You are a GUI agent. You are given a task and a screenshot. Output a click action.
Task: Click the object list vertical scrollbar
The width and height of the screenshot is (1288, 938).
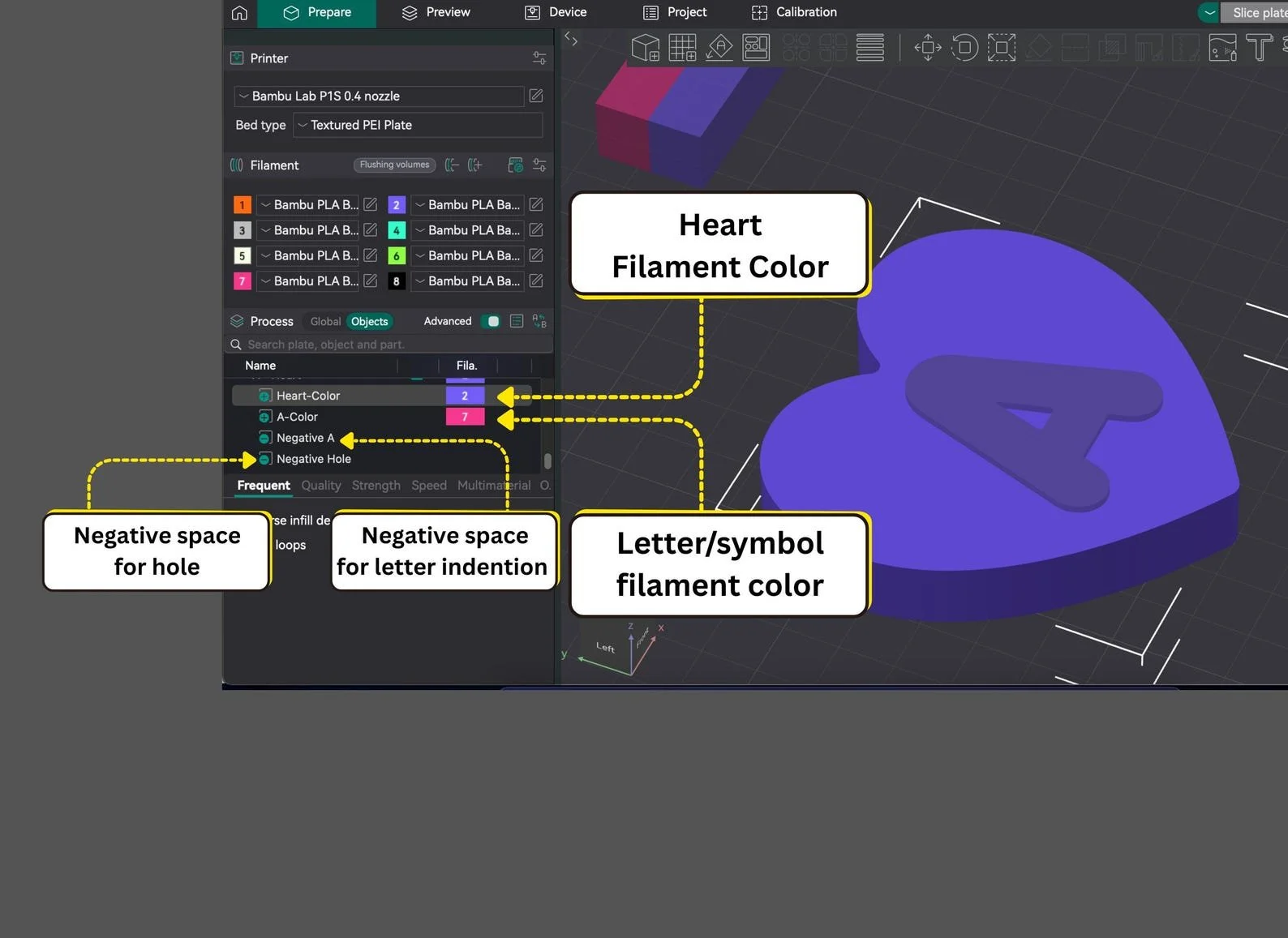(x=547, y=460)
